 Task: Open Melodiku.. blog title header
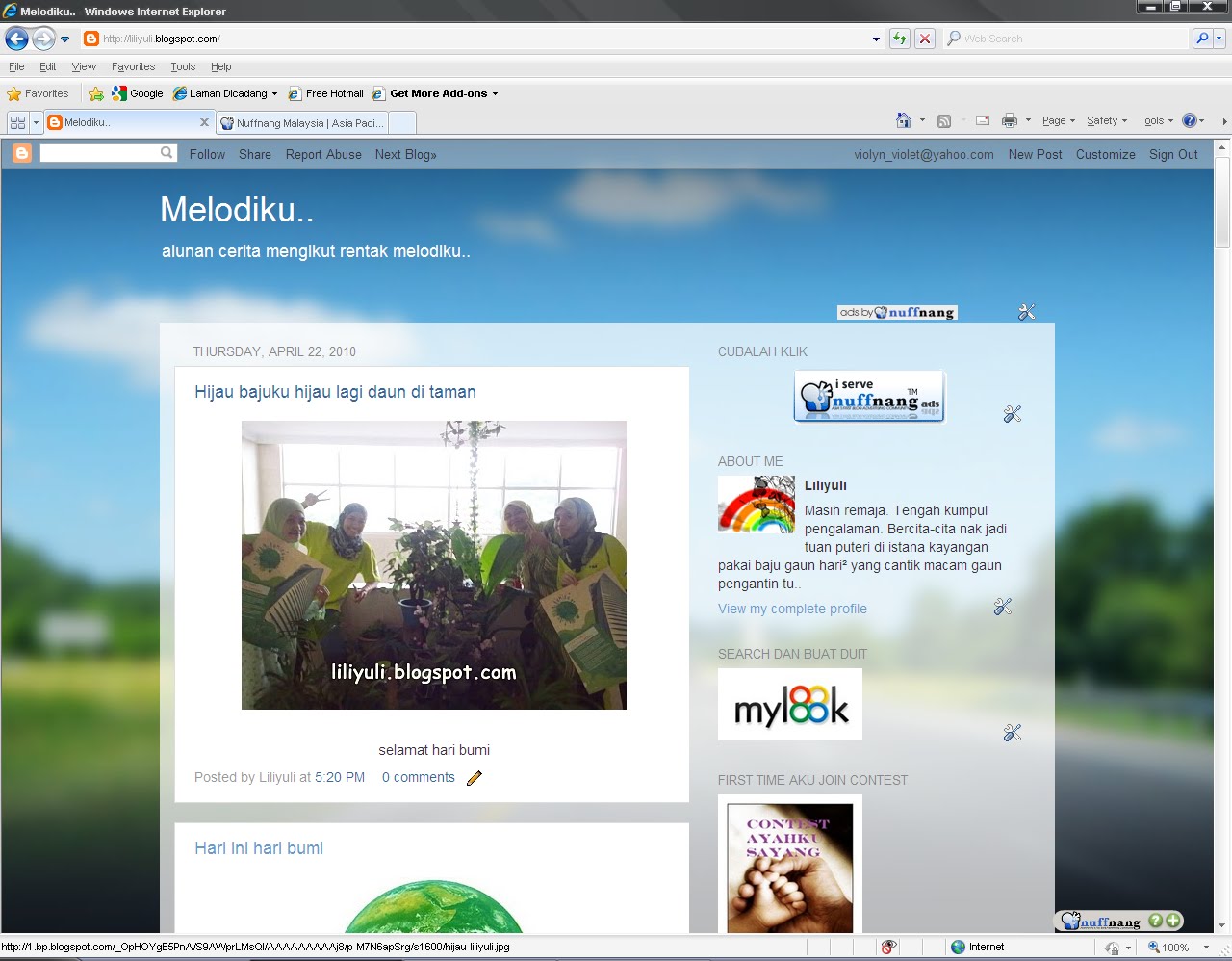coord(237,210)
